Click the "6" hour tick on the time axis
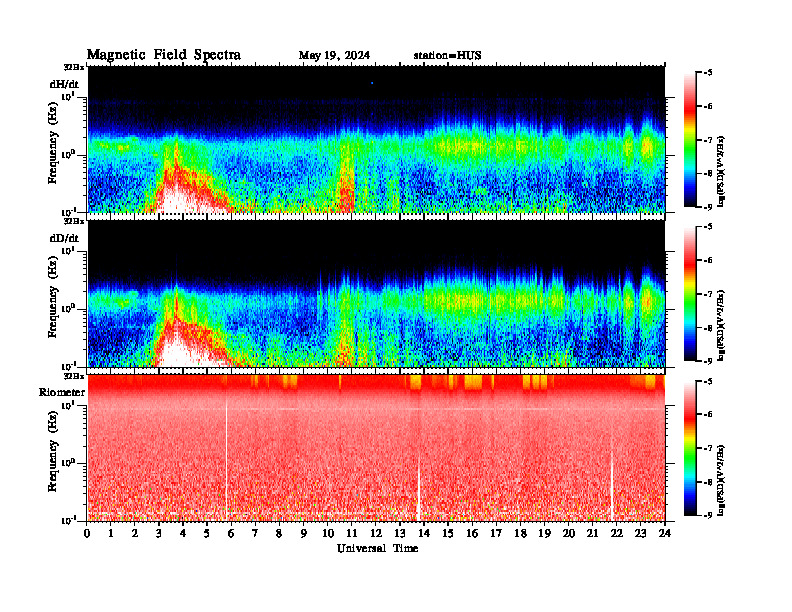Screen dimensions: 792x612 point(231,533)
